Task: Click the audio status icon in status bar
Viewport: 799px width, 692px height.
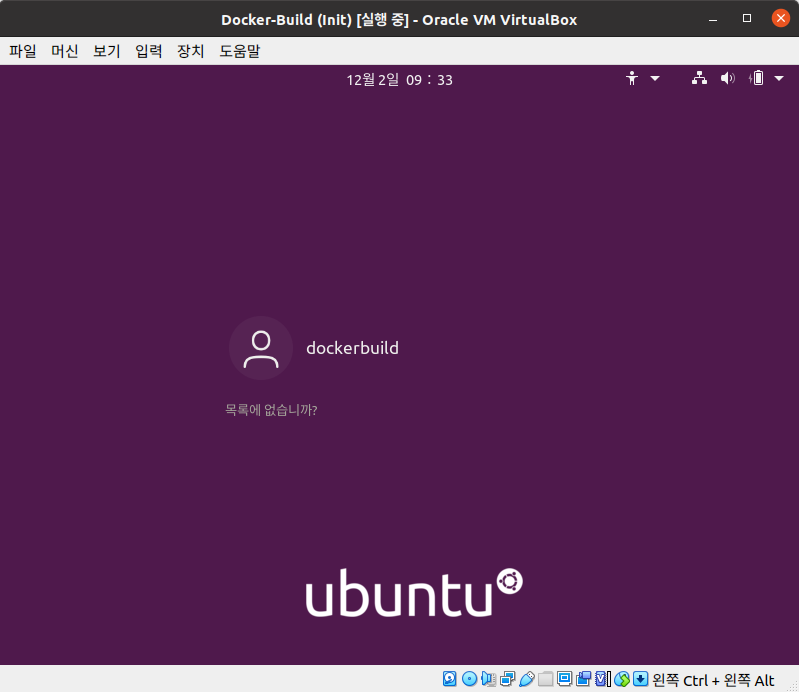Action: (x=488, y=679)
